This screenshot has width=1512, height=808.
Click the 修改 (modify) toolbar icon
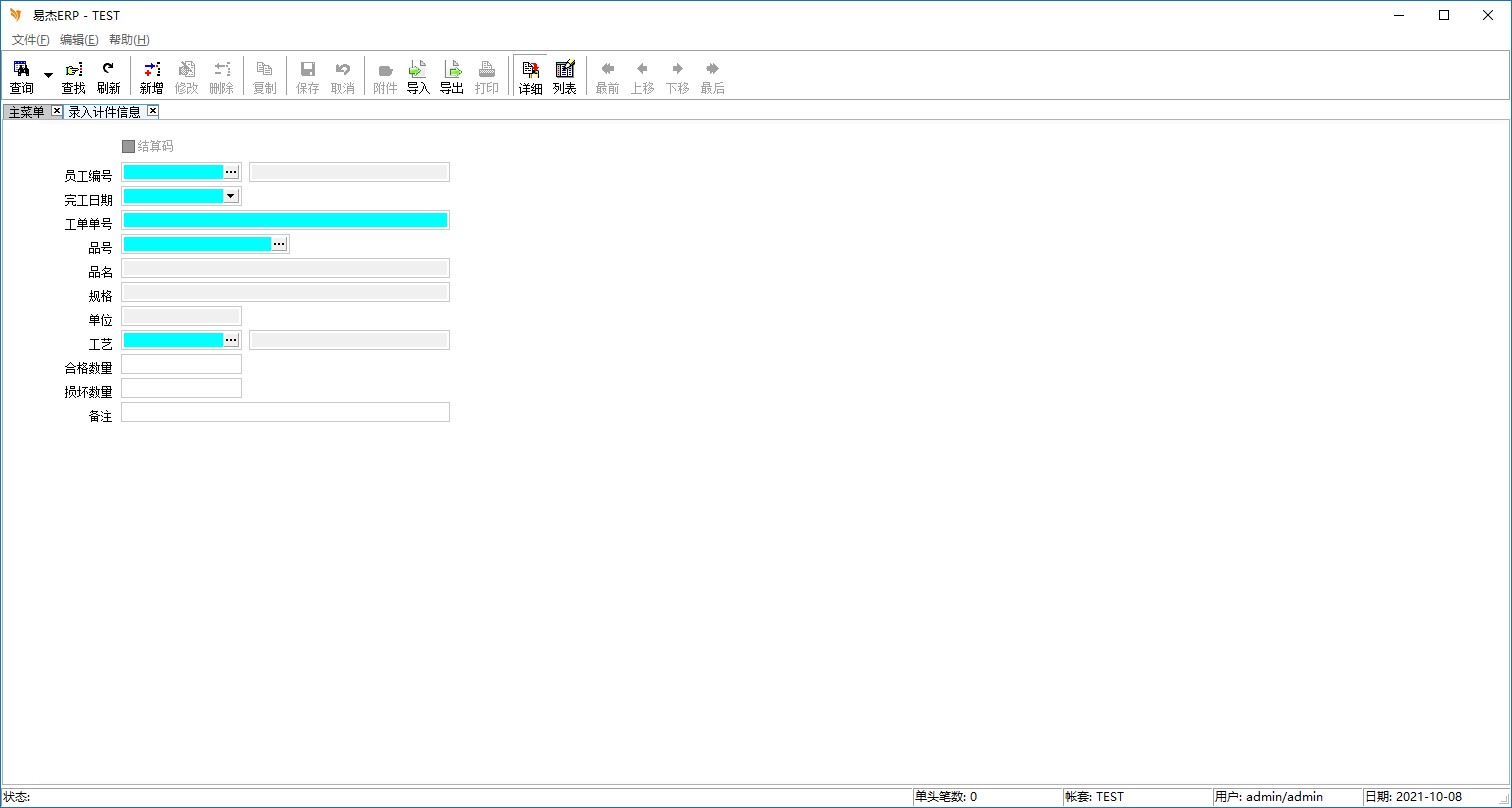186,77
